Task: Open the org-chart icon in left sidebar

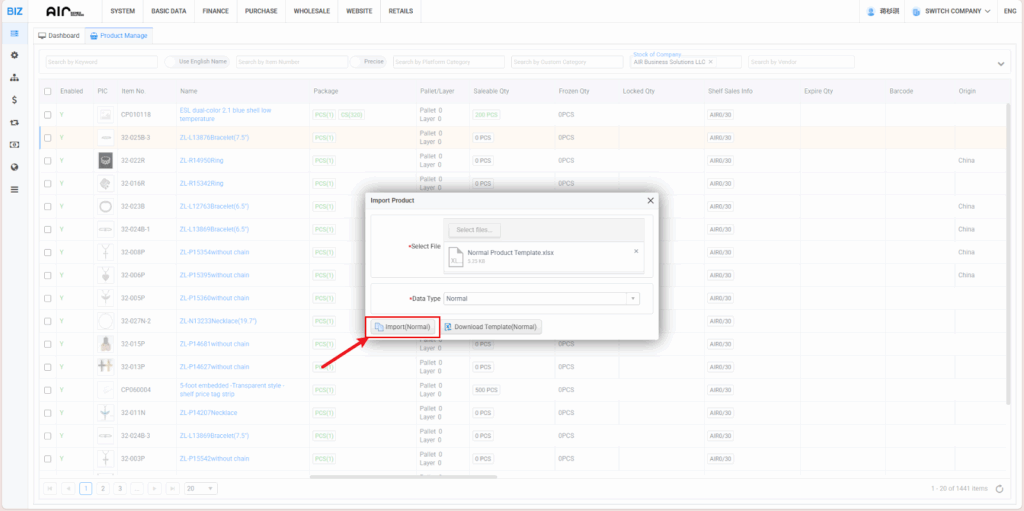Action: pos(14,77)
